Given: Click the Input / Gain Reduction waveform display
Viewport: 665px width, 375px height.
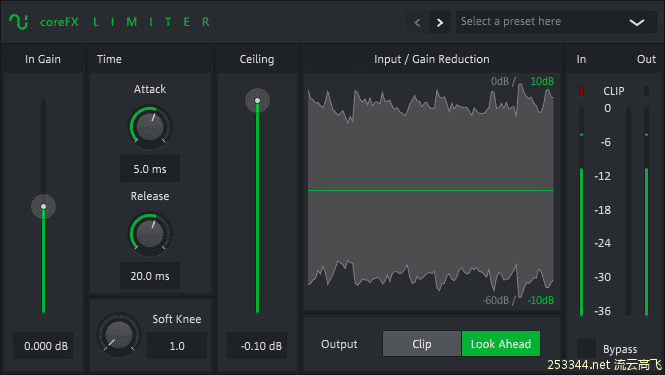Looking at the screenshot, I should (x=431, y=191).
